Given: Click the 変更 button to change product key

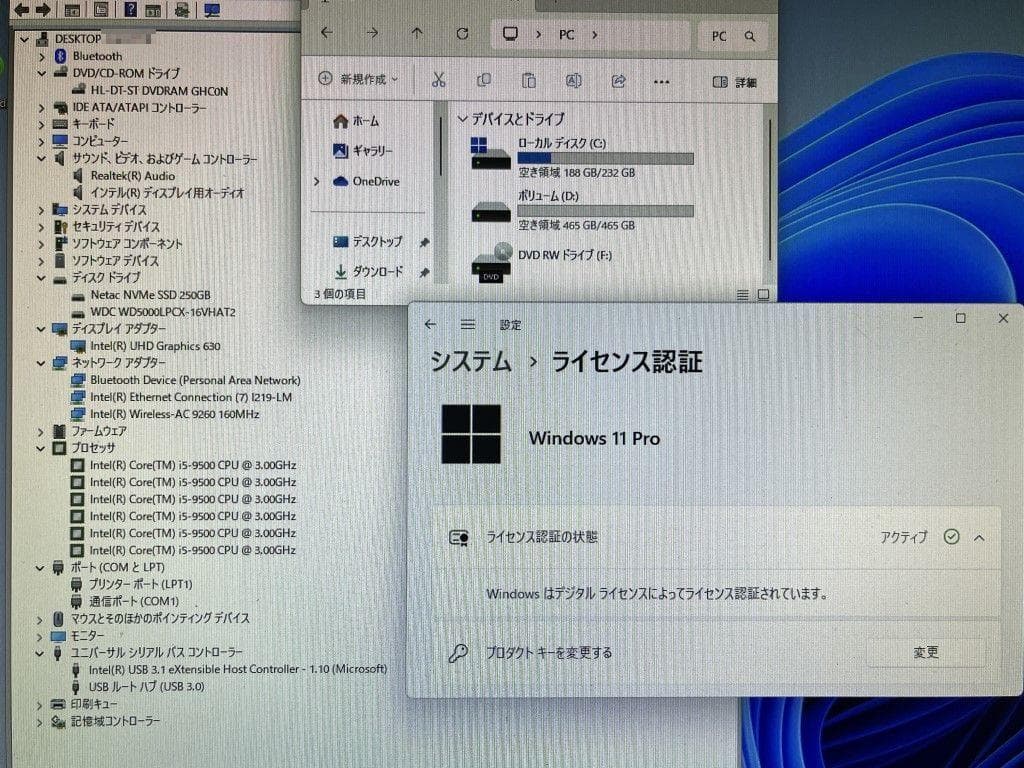Looking at the screenshot, I should tap(925, 651).
